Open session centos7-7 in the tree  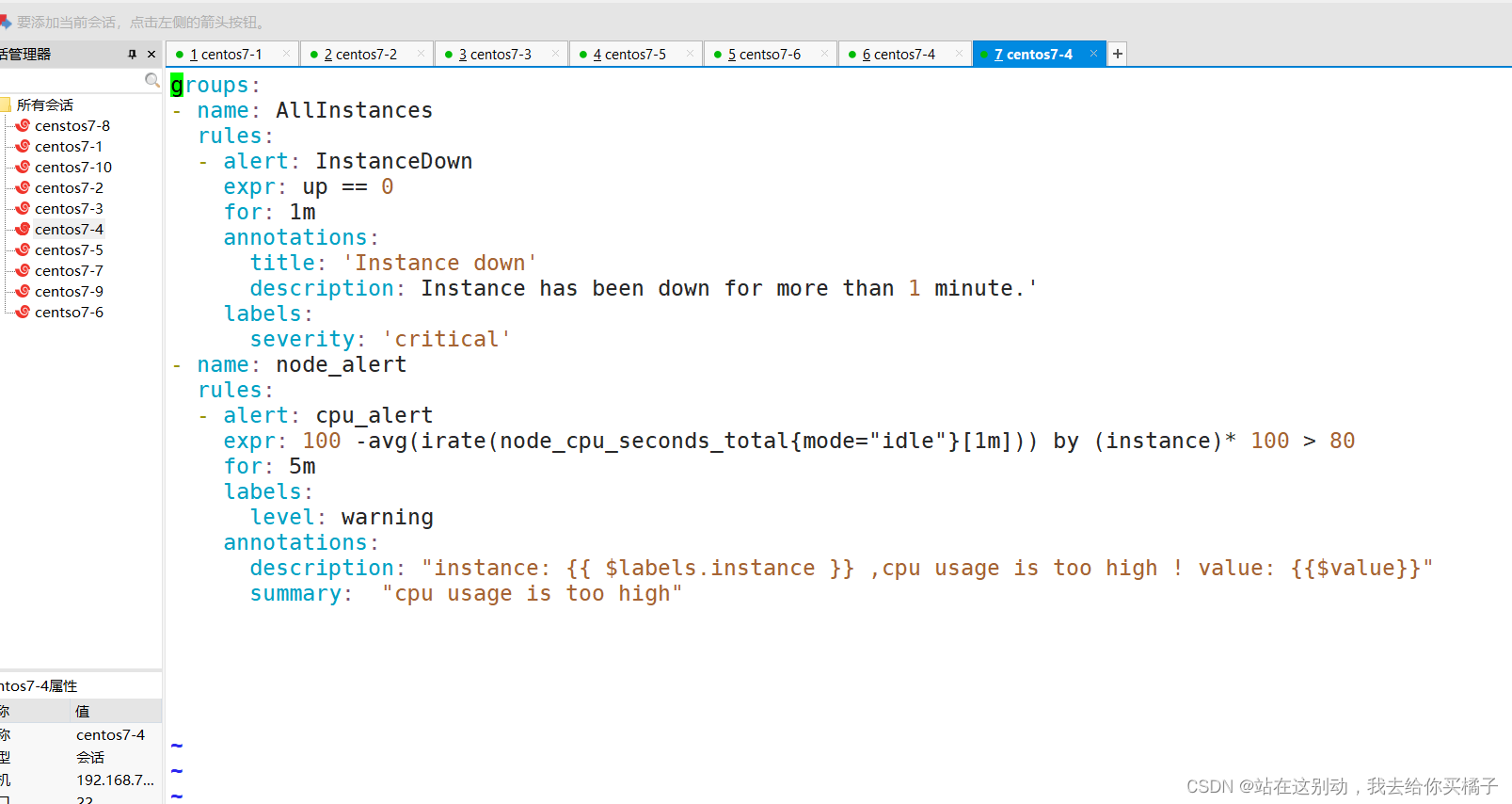pos(69,270)
